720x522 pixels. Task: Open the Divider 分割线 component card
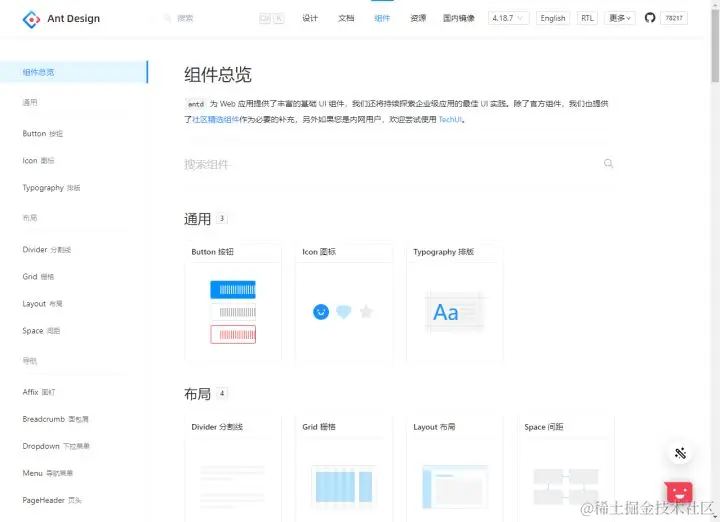(233, 469)
